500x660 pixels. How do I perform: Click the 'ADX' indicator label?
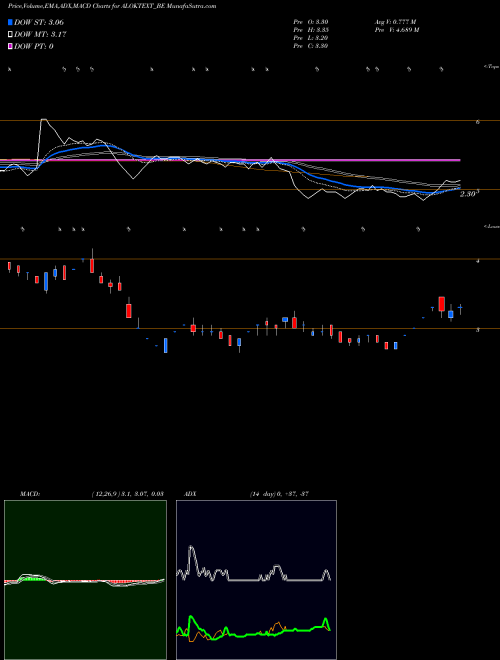pos(190,494)
